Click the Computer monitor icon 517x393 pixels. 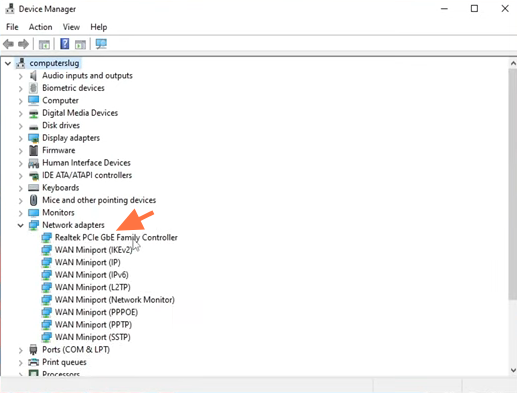click(34, 100)
